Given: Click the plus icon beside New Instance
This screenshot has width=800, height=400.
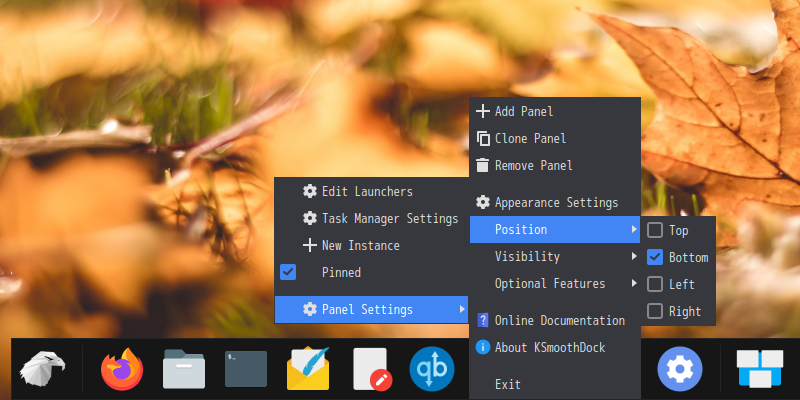Looking at the screenshot, I should pyautogui.click(x=310, y=245).
